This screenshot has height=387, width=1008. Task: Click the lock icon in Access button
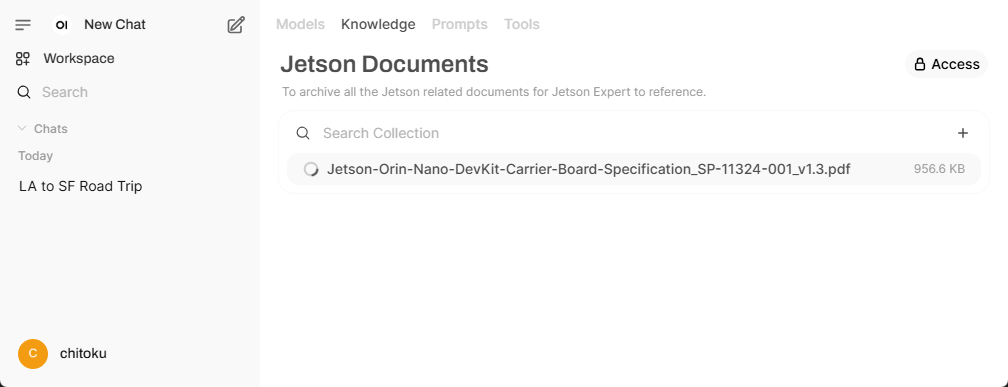(x=920, y=64)
